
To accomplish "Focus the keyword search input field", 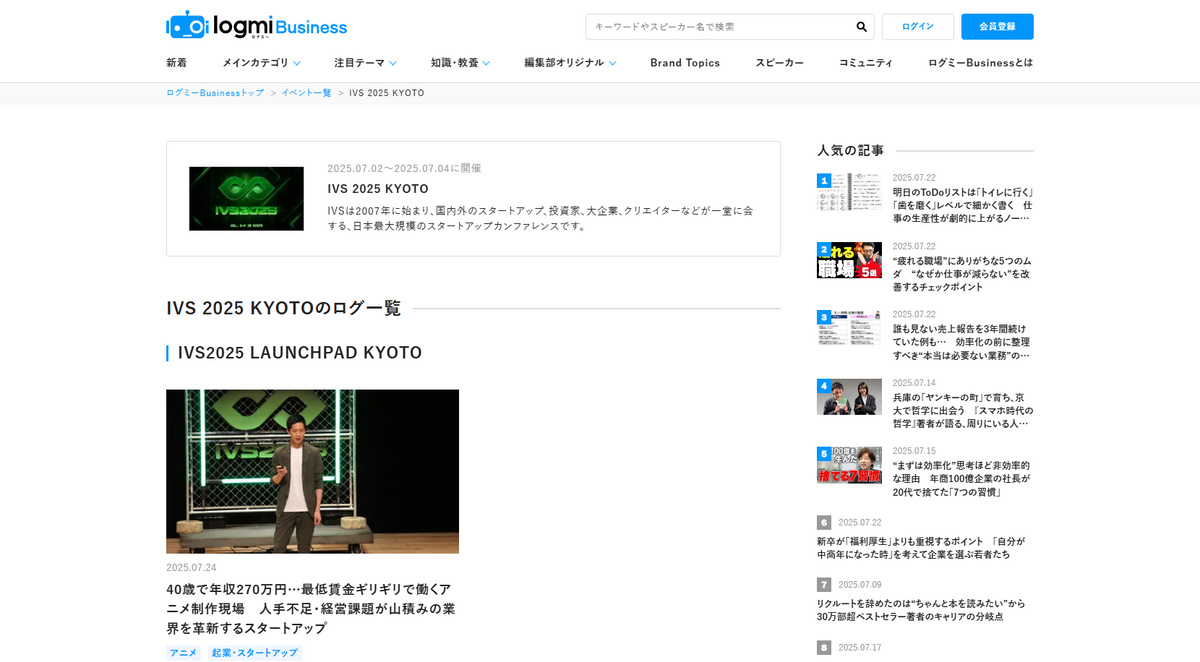I will pyautogui.click(x=720, y=27).
